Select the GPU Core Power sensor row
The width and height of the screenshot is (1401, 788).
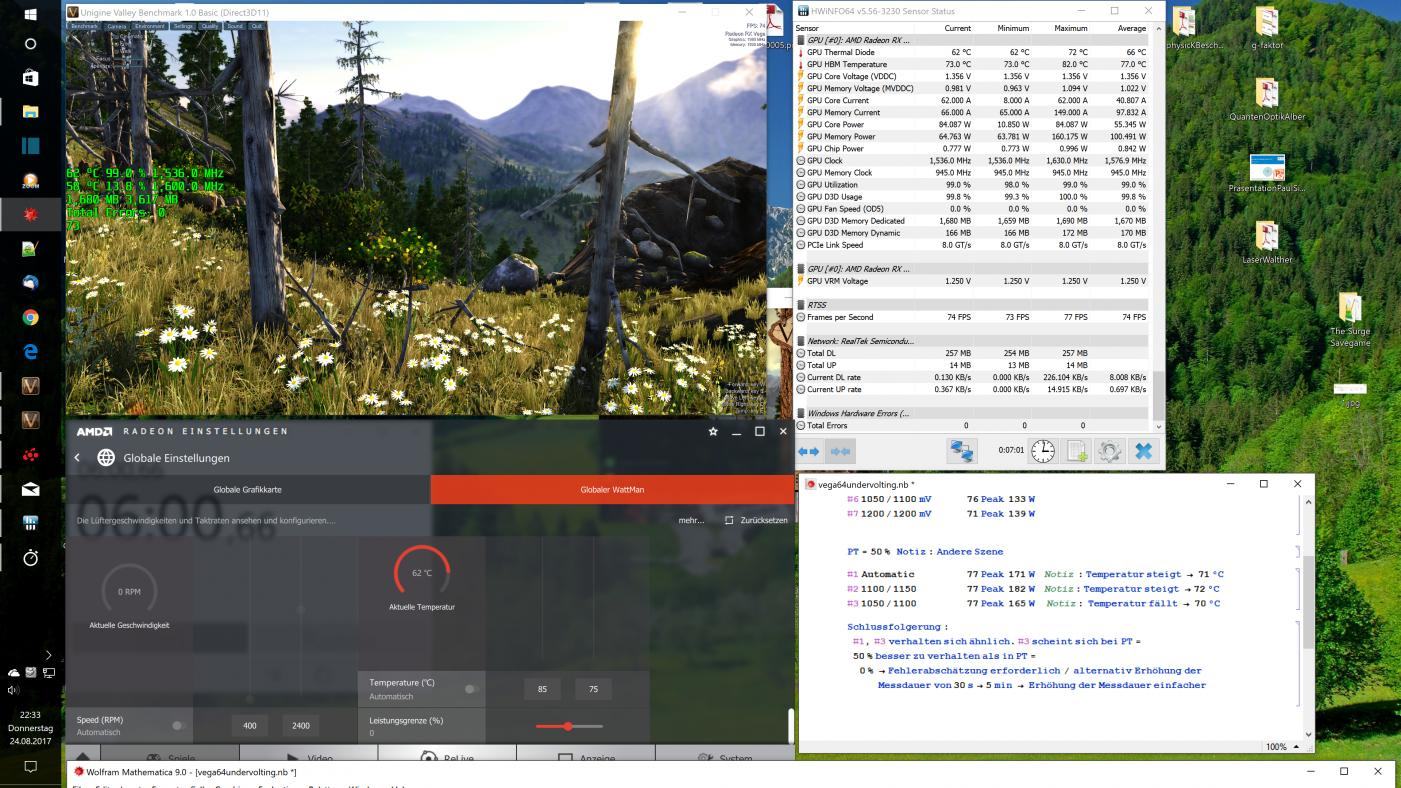pos(973,124)
